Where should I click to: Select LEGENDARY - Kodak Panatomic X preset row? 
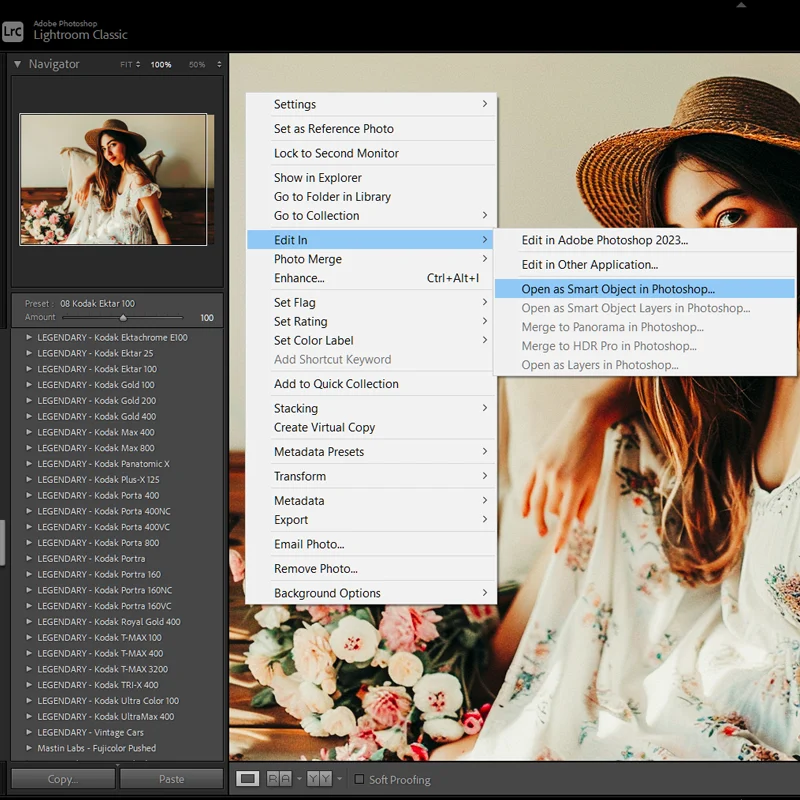pyautogui.click(x=117, y=464)
